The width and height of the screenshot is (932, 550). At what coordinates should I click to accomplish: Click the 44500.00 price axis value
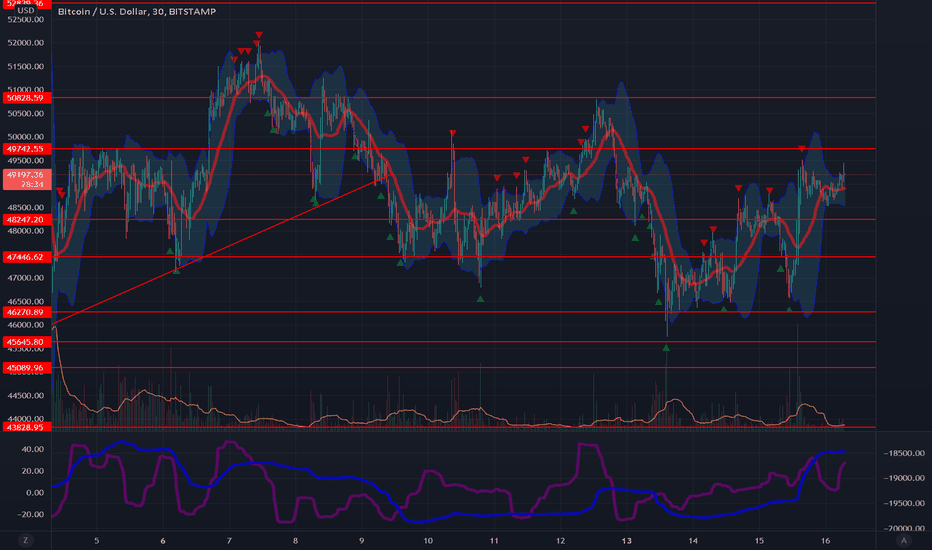pyautogui.click(x=26, y=395)
